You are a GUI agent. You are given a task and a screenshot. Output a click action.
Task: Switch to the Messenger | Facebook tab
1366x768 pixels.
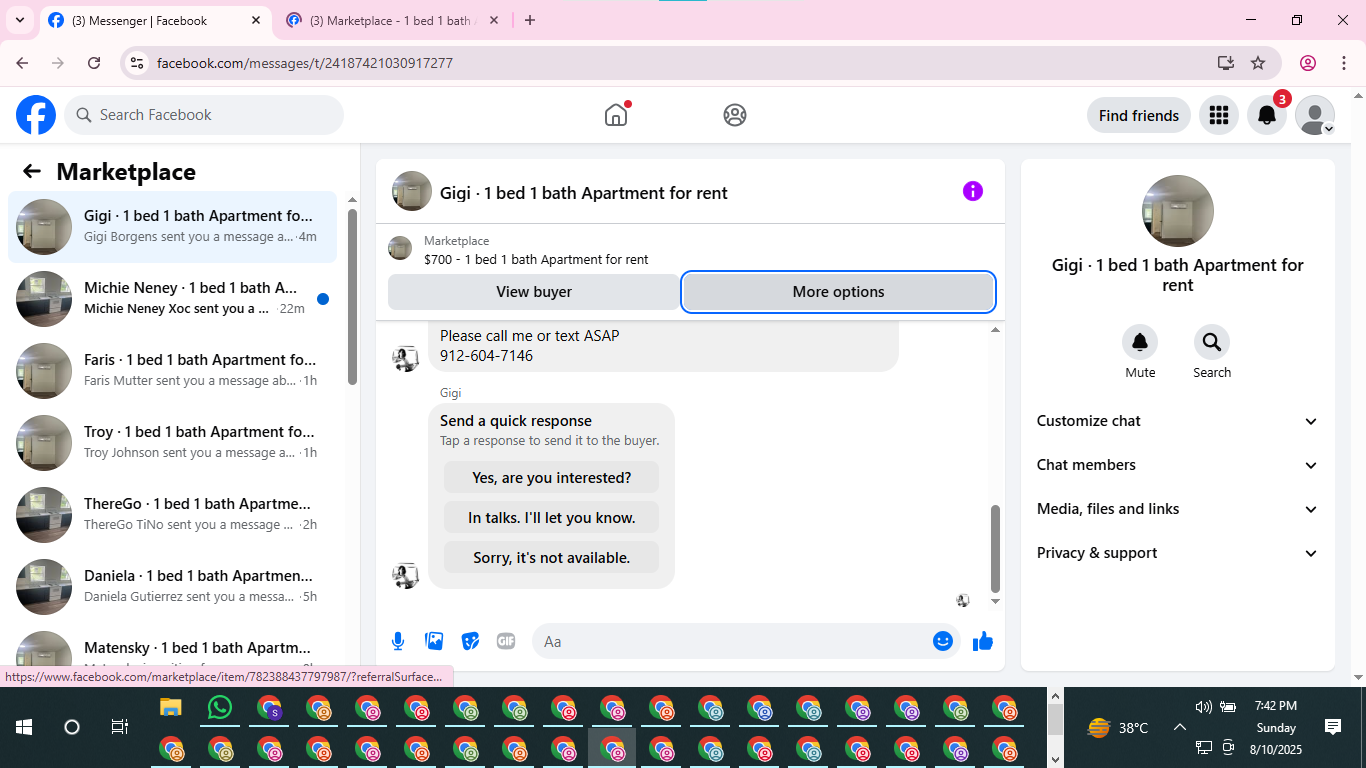155,20
